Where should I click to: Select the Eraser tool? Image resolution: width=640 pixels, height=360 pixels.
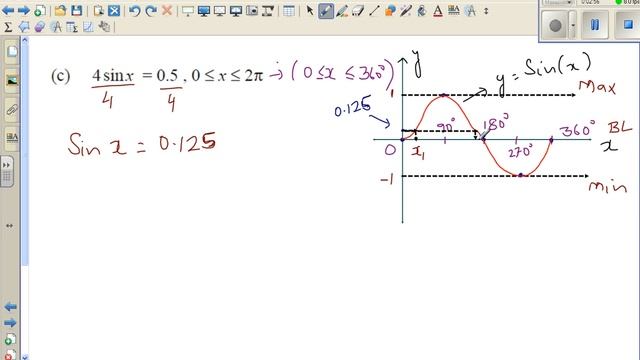coord(358,11)
